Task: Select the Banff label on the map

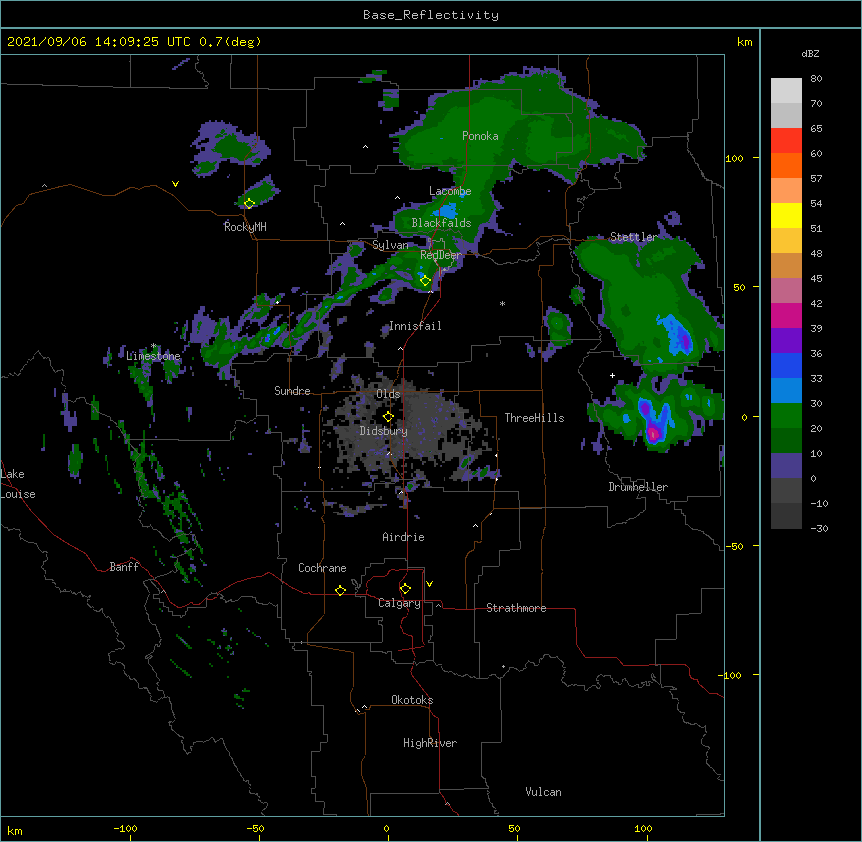Action: (124, 567)
